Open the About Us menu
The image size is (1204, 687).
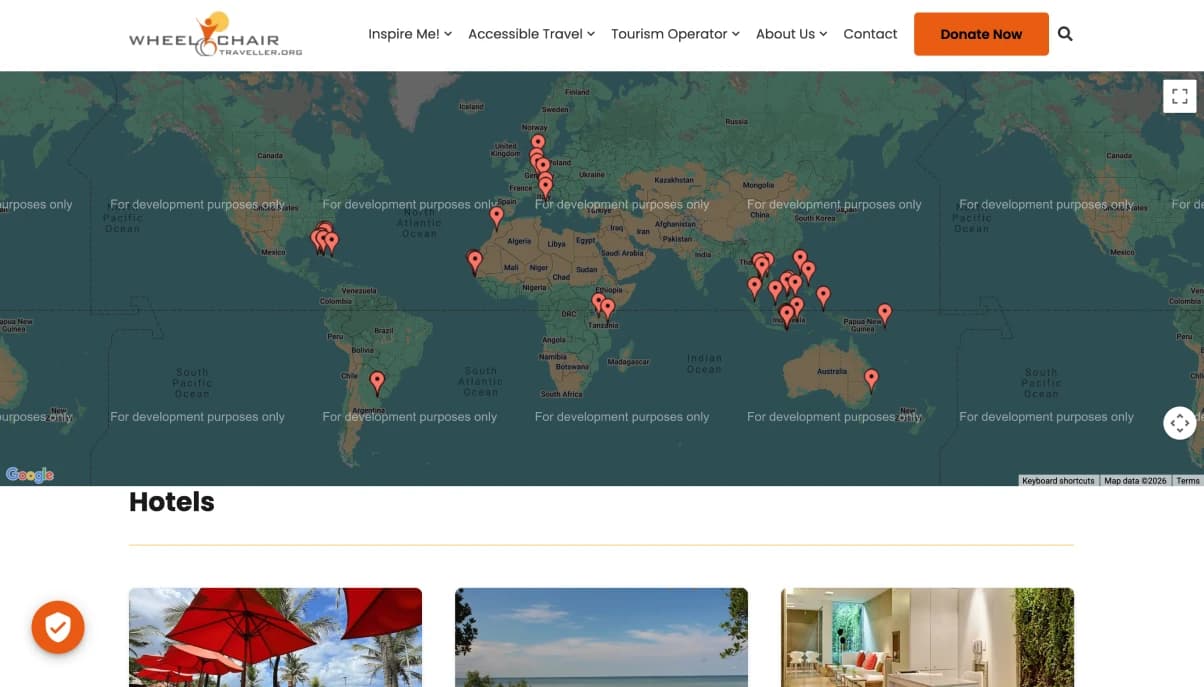point(791,34)
